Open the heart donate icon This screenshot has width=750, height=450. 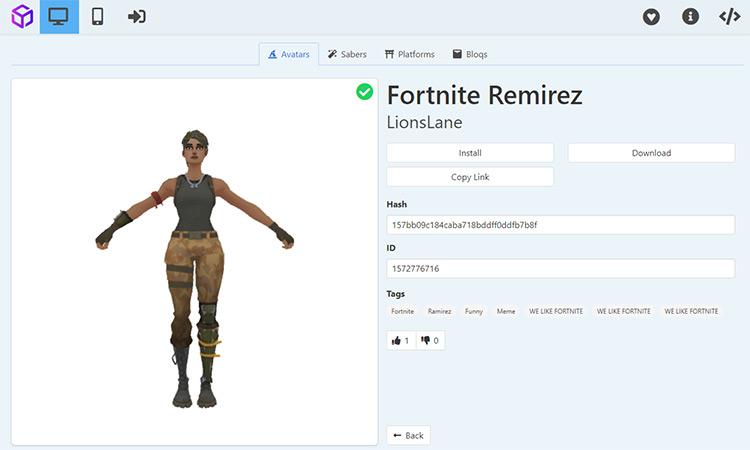(x=651, y=17)
